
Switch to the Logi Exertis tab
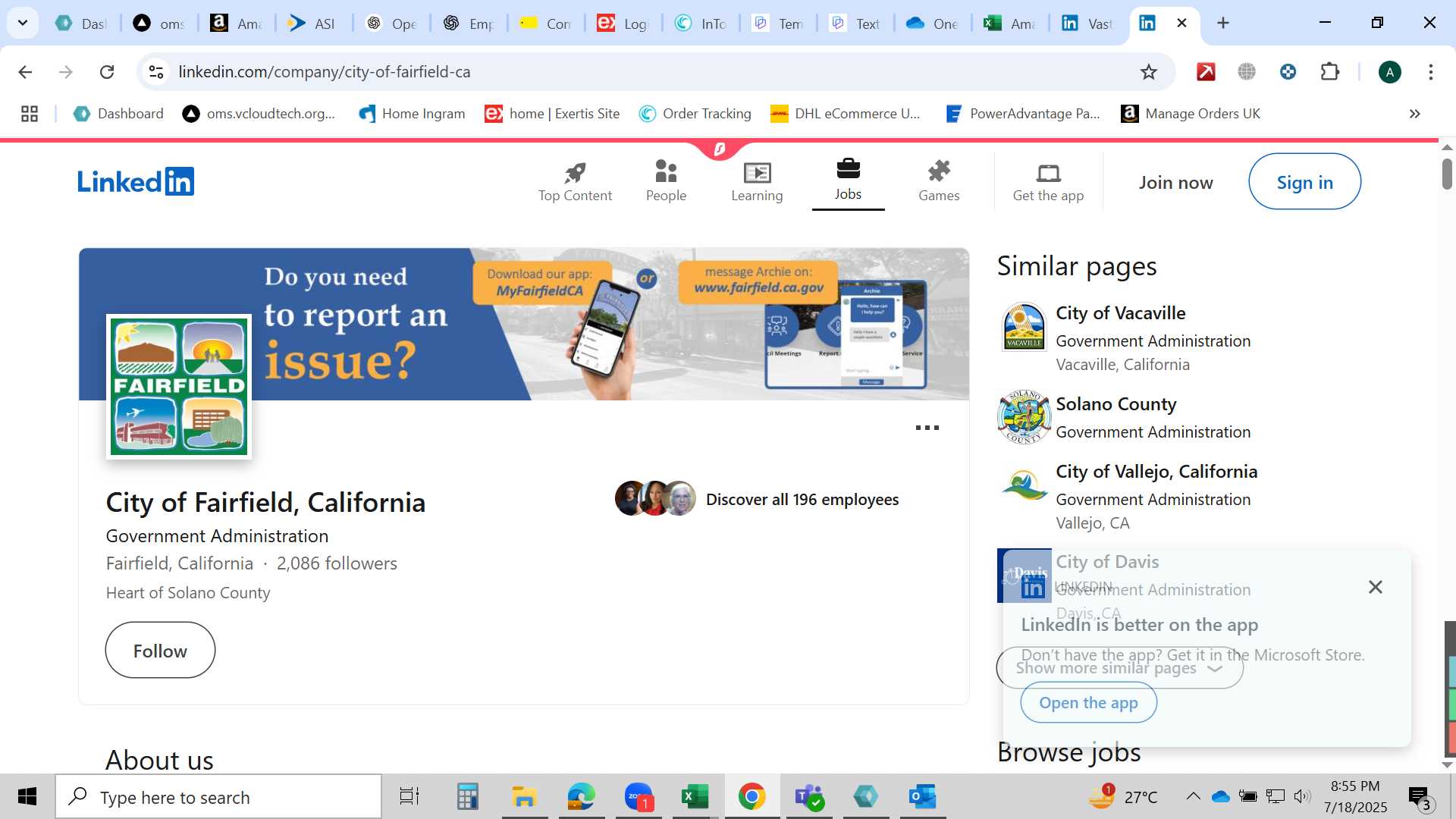(623, 24)
